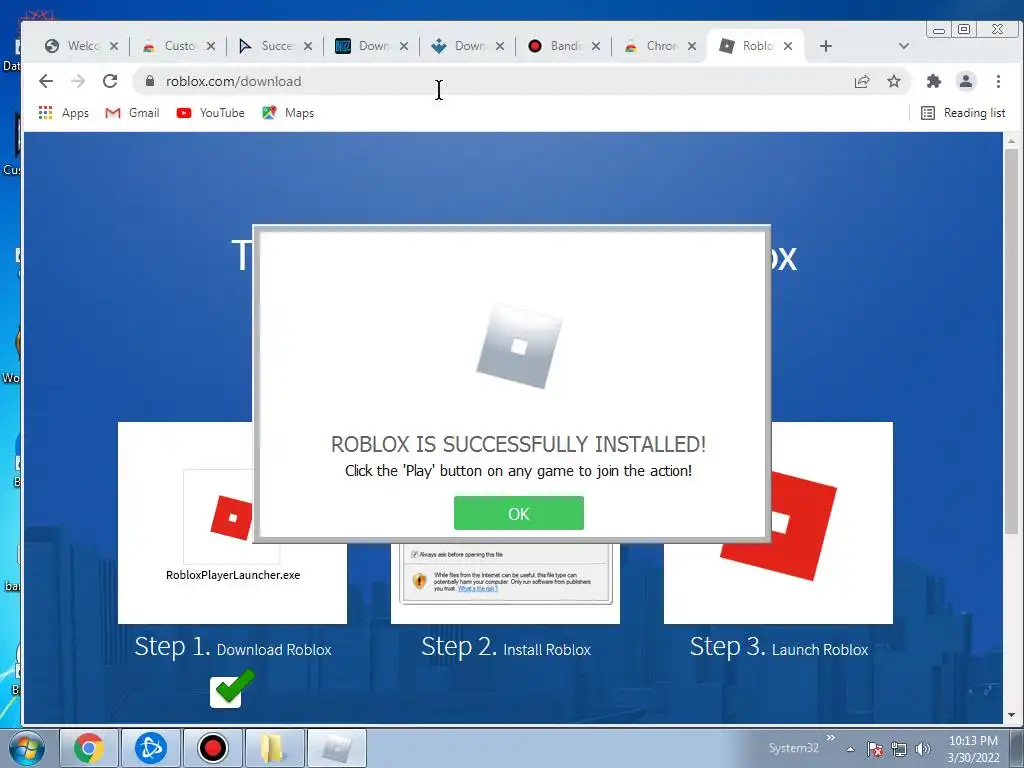
Task: Open the share page icon
Action: coord(862,81)
